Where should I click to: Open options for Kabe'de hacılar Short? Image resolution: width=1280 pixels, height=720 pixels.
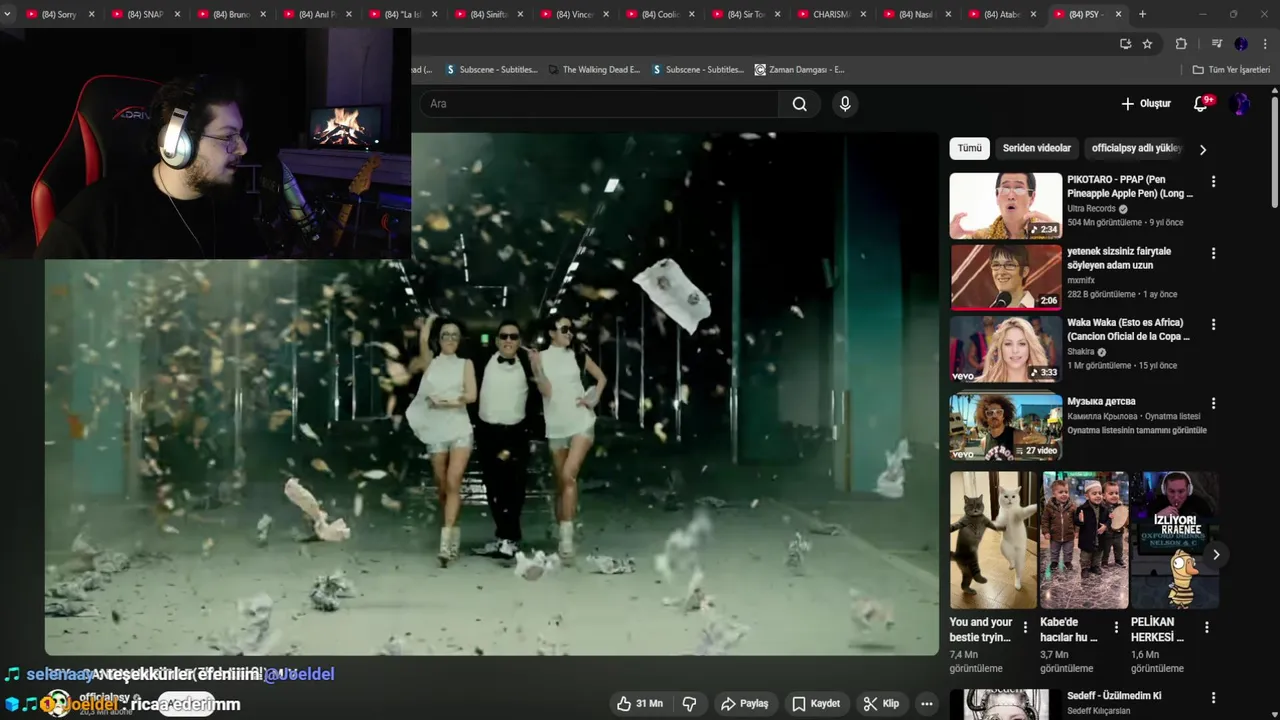click(x=1116, y=628)
